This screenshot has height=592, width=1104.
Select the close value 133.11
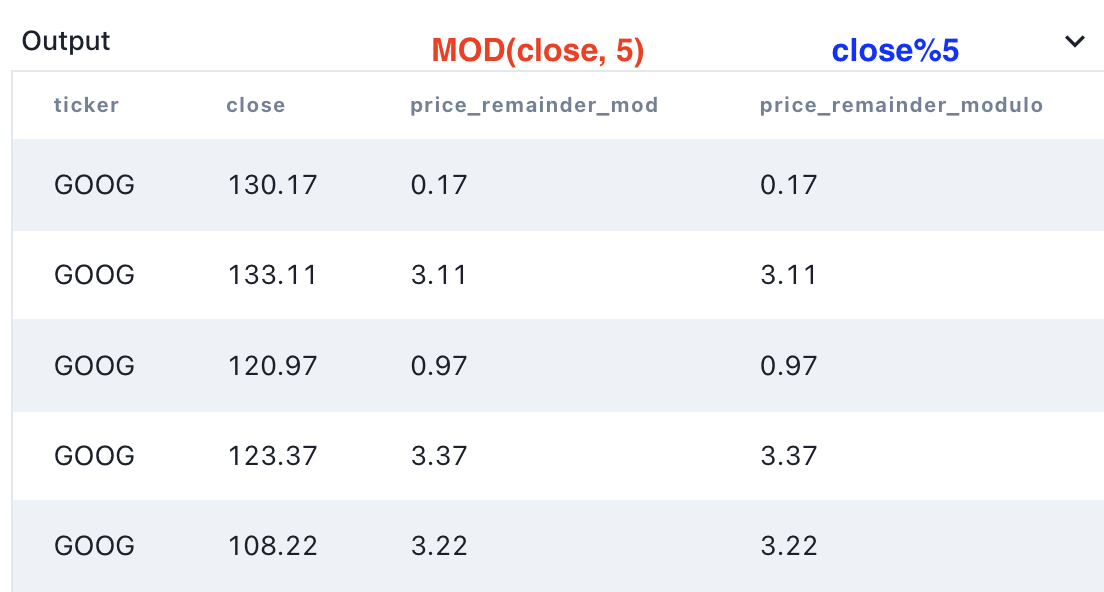point(272,275)
